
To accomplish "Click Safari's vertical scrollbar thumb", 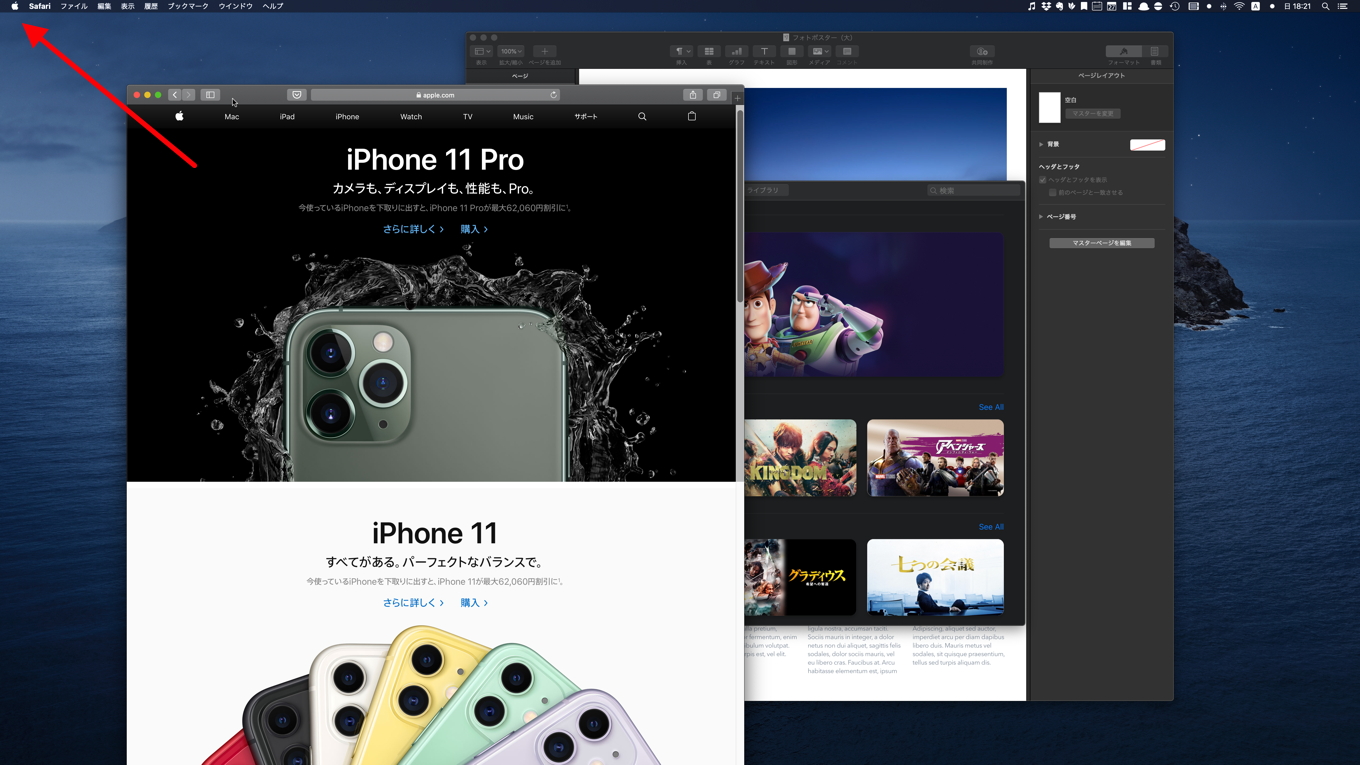I will (740, 205).
